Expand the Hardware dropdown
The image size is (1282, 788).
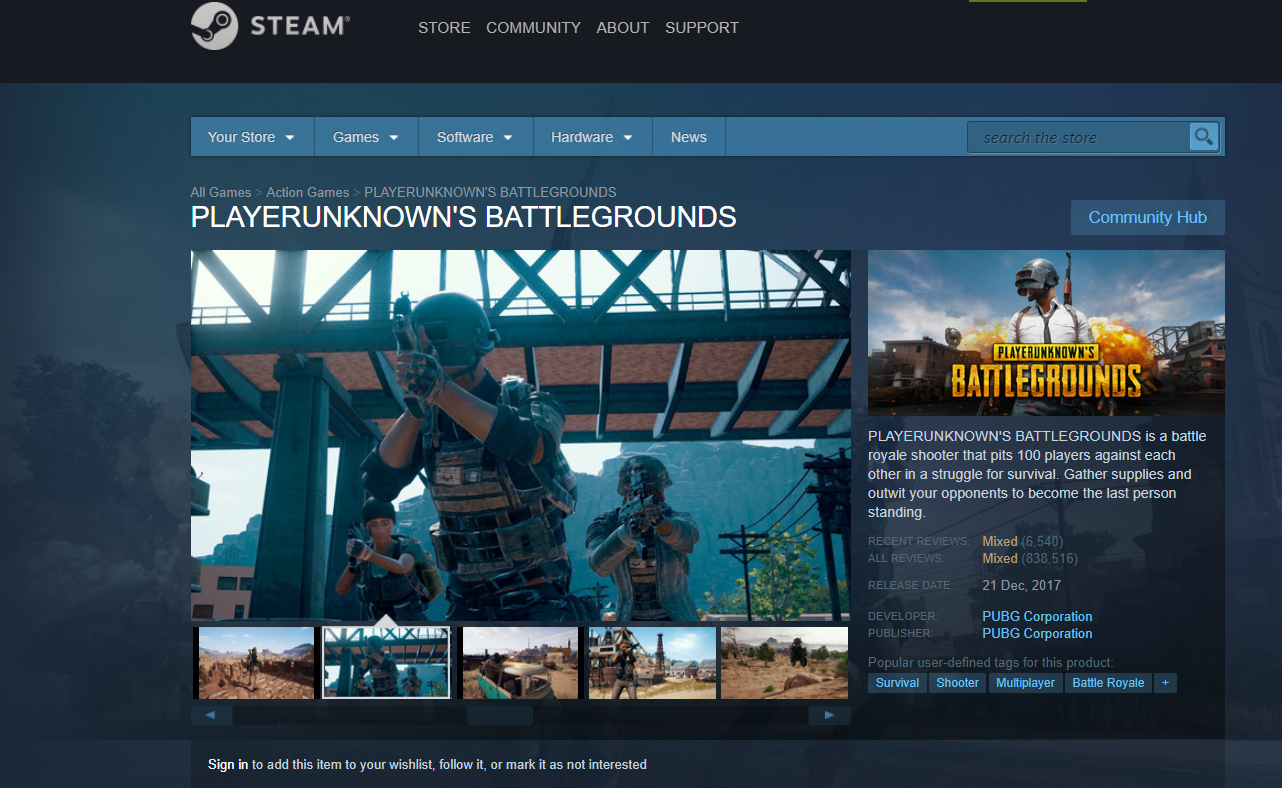click(591, 137)
